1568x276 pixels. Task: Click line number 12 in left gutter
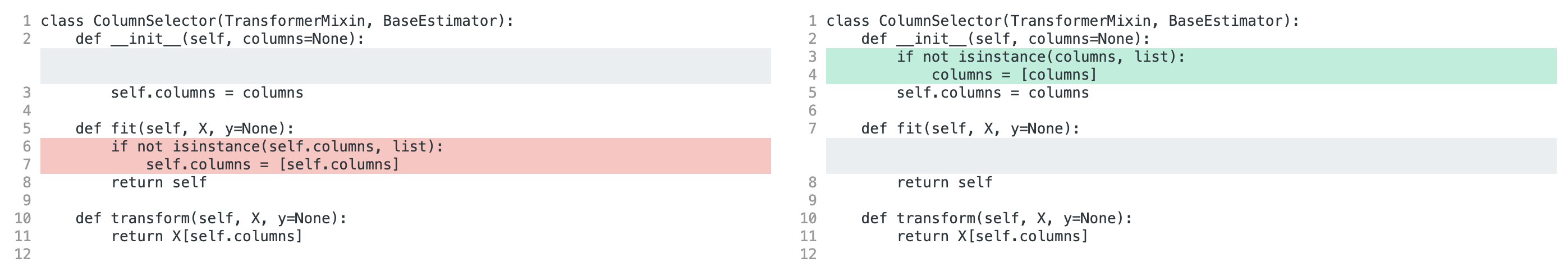22,254
